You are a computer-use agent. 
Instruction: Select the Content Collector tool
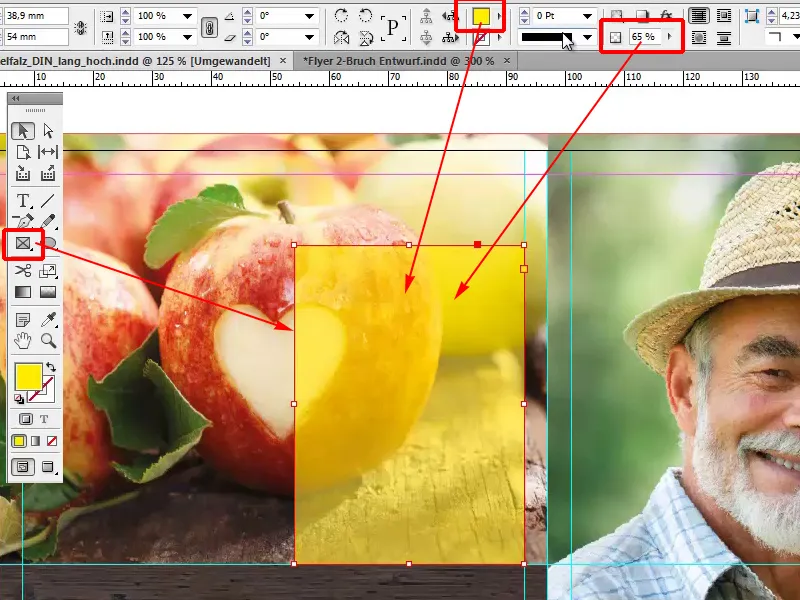click(x=22, y=173)
